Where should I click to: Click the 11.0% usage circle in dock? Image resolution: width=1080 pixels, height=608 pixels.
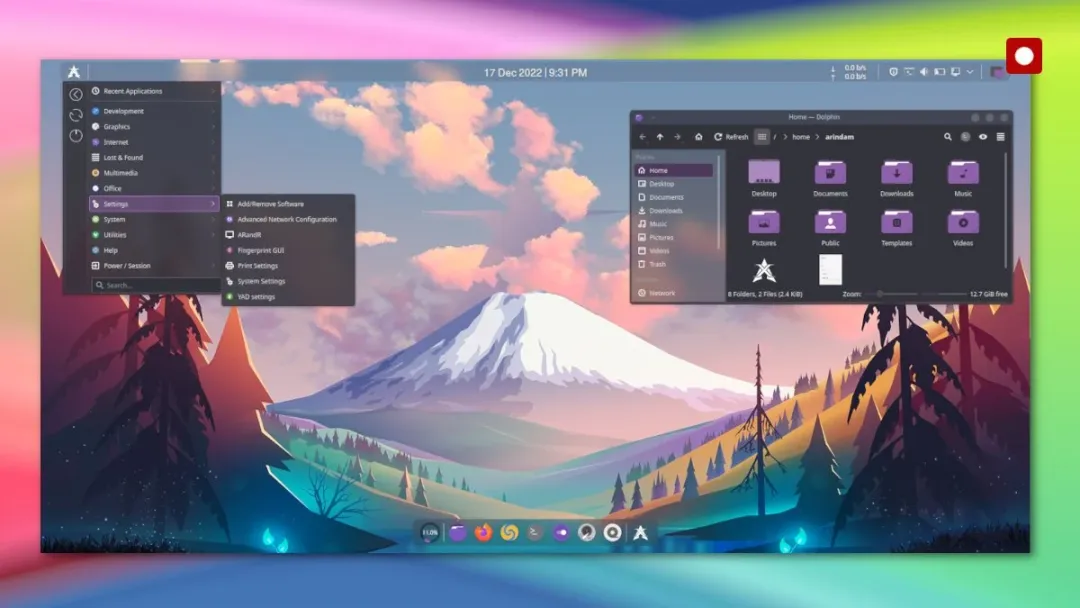[x=430, y=532]
